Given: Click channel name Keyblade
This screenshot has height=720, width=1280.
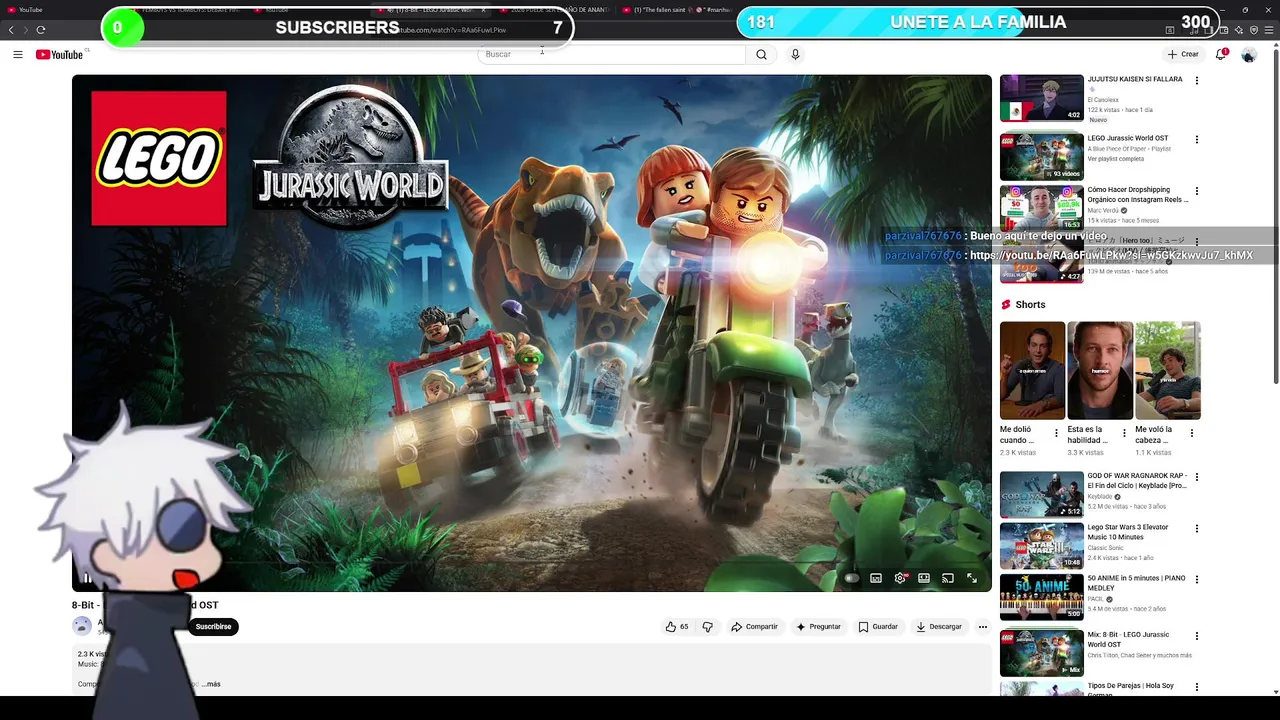Looking at the screenshot, I should 1100,497.
